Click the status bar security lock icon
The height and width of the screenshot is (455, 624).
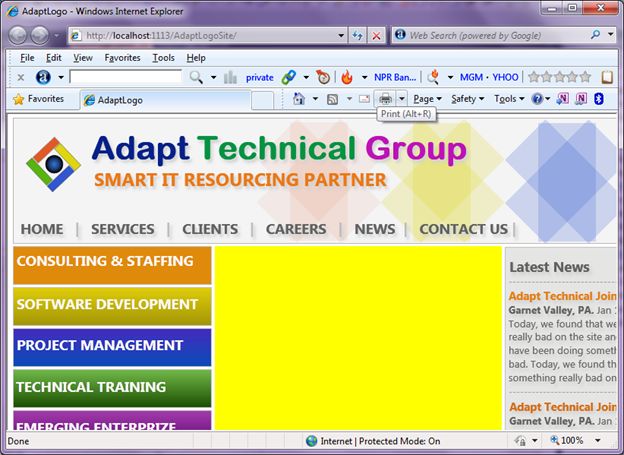(521, 441)
